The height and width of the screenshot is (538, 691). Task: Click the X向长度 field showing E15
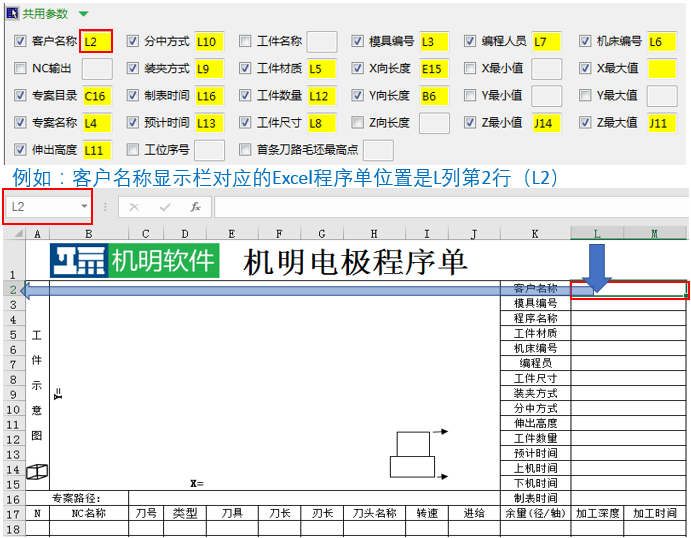click(434, 69)
